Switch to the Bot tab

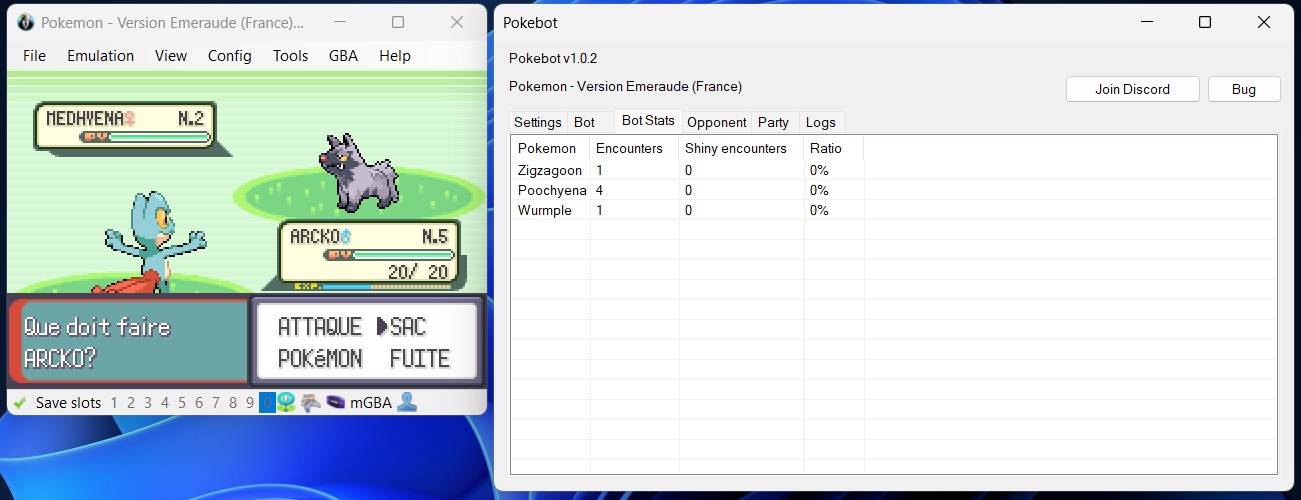[585, 122]
